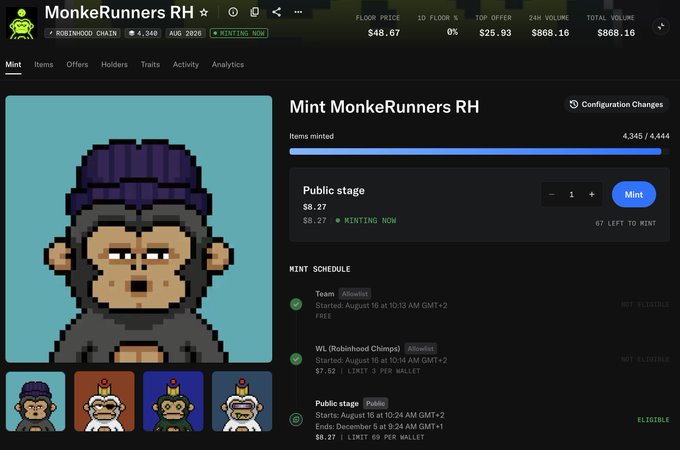Viewport: 680px width, 450px height.
Task: Click the $8.27 LIMIT 69 PER WALLET text
Action: tap(370, 437)
